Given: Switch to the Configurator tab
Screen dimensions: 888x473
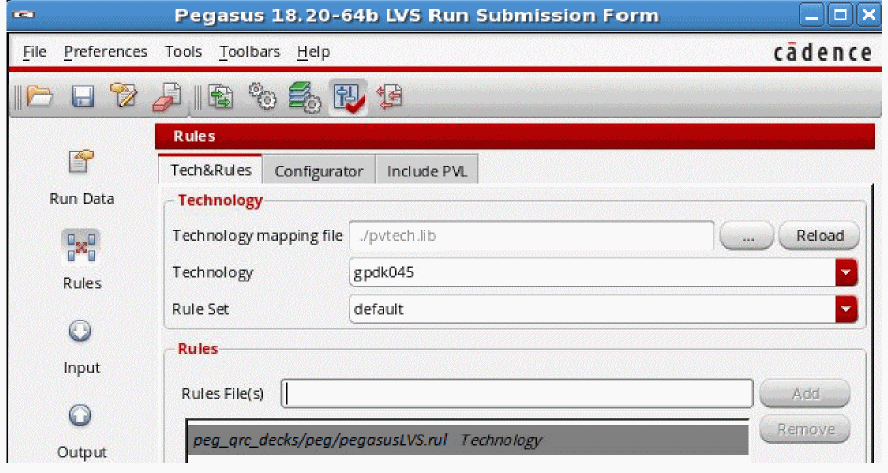Looking at the screenshot, I should coord(319,171).
